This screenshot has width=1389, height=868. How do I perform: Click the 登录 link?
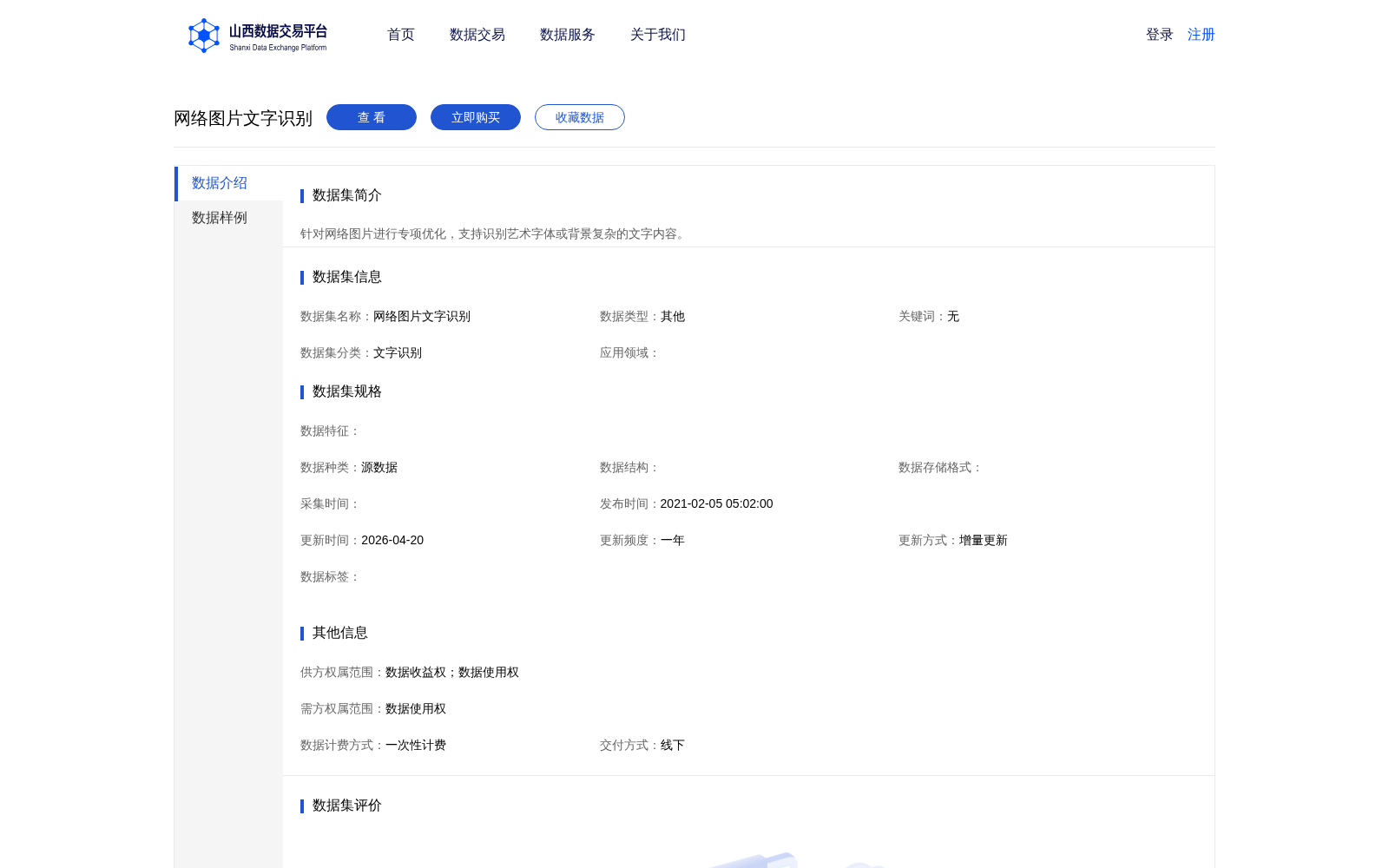[1160, 35]
